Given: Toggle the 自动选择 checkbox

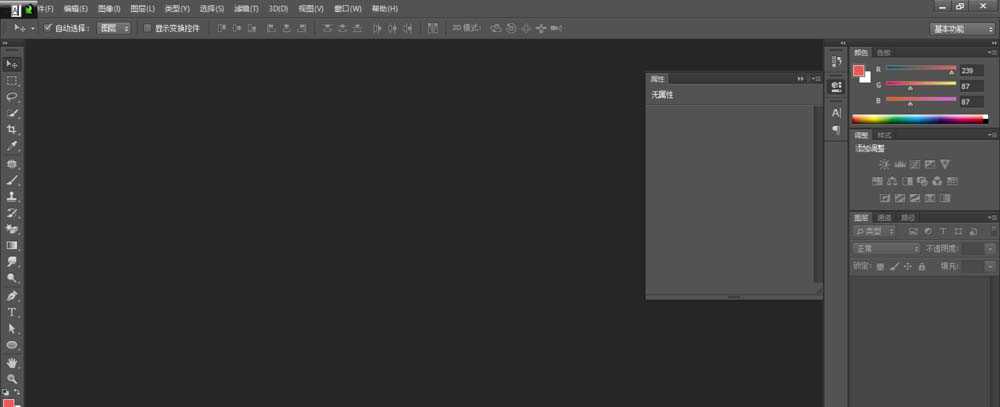Looking at the screenshot, I should pyautogui.click(x=48, y=28).
